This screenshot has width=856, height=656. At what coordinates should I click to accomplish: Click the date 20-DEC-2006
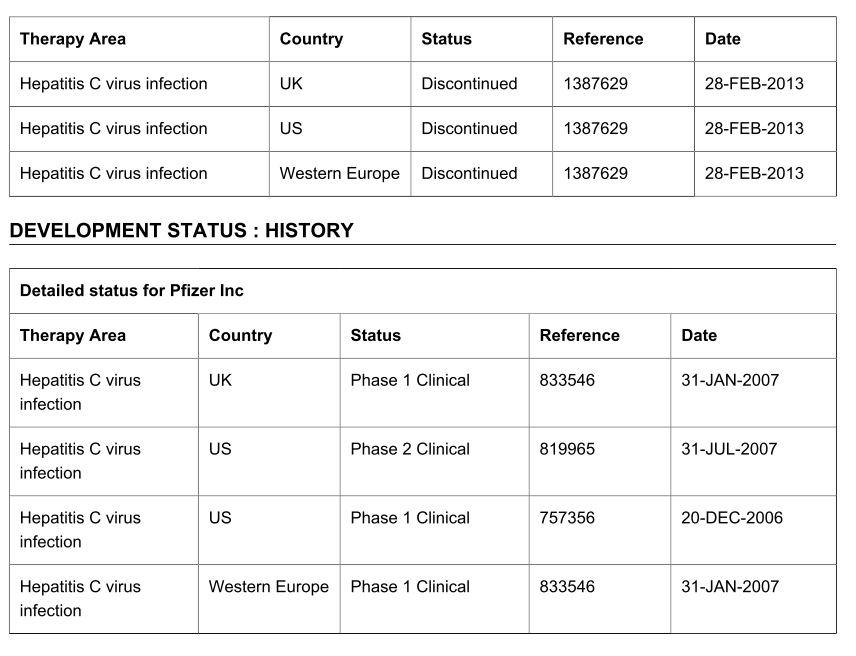tap(732, 518)
